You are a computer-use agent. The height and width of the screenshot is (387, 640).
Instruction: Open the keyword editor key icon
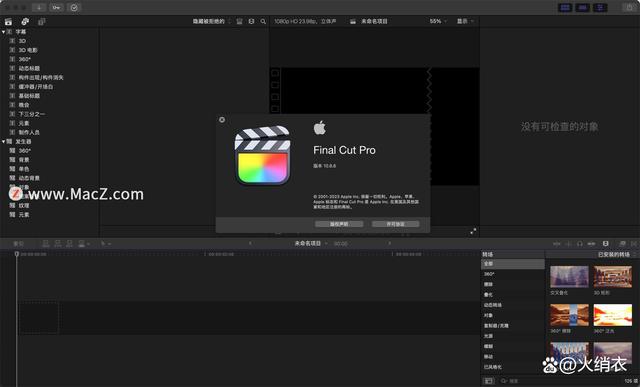coord(56,7)
